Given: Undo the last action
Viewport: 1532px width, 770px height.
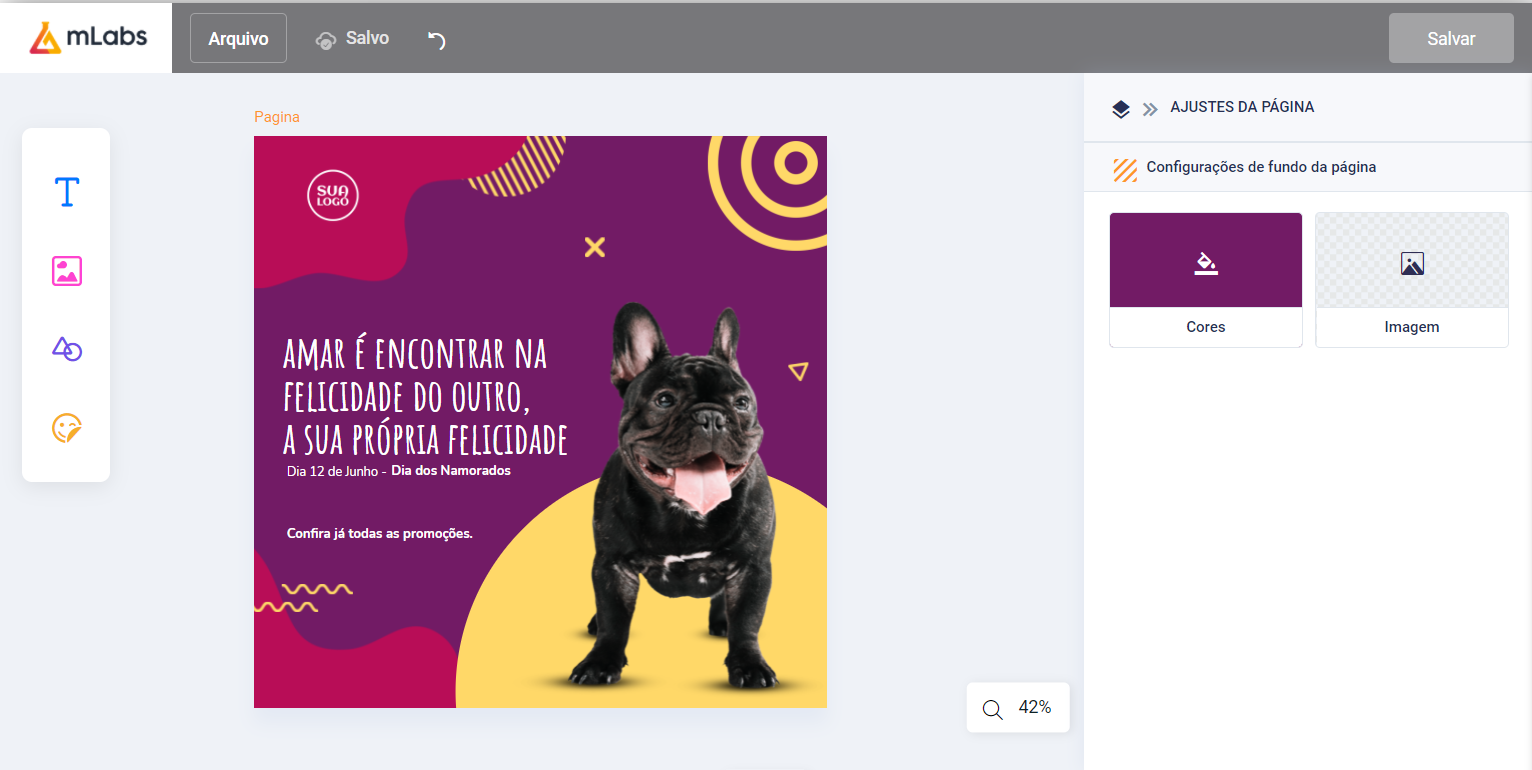Looking at the screenshot, I should [x=435, y=37].
